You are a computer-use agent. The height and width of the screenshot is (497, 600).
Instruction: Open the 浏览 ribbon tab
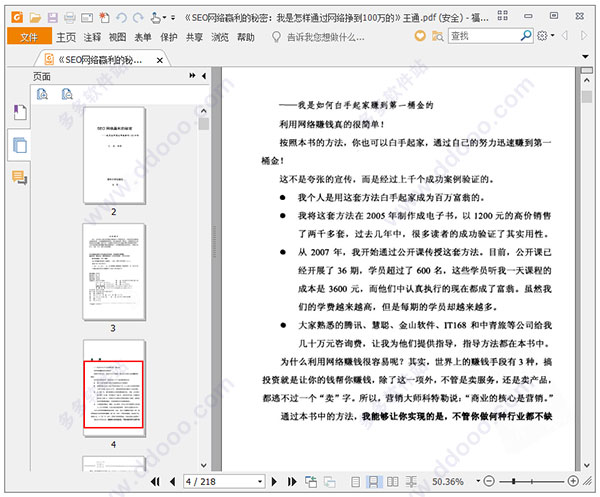220,37
